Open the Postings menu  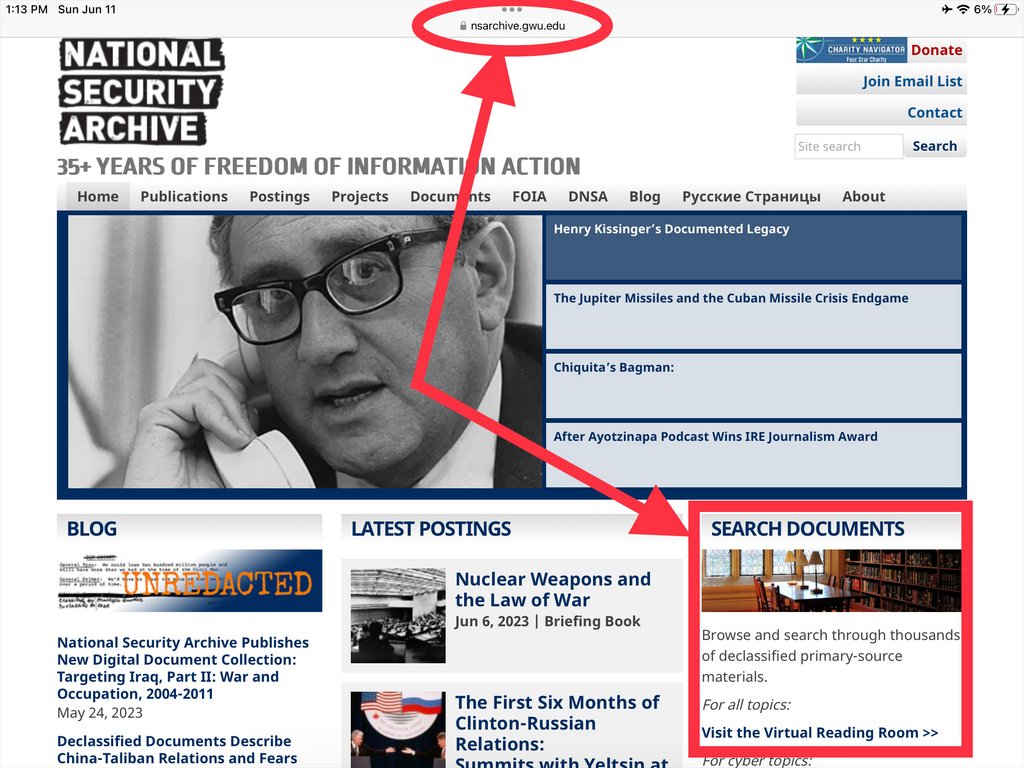pyautogui.click(x=280, y=197)
